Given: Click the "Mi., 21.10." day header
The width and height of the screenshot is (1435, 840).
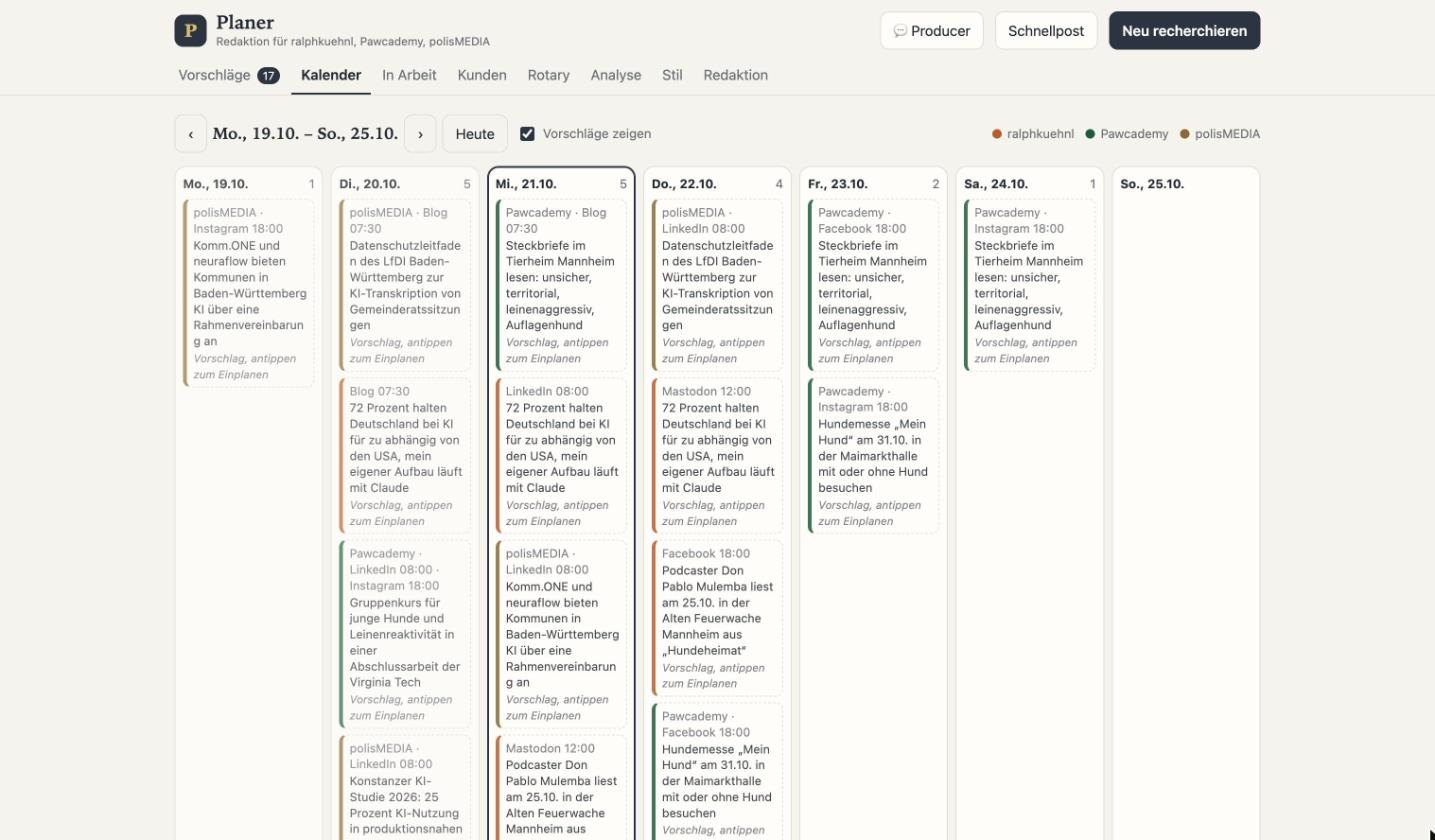Looking at the screenshot, I should (x=526, y=184).
